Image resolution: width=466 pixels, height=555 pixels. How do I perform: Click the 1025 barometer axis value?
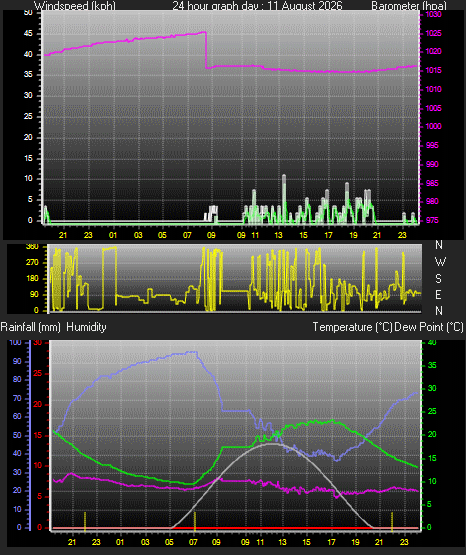tap(433, 33)
